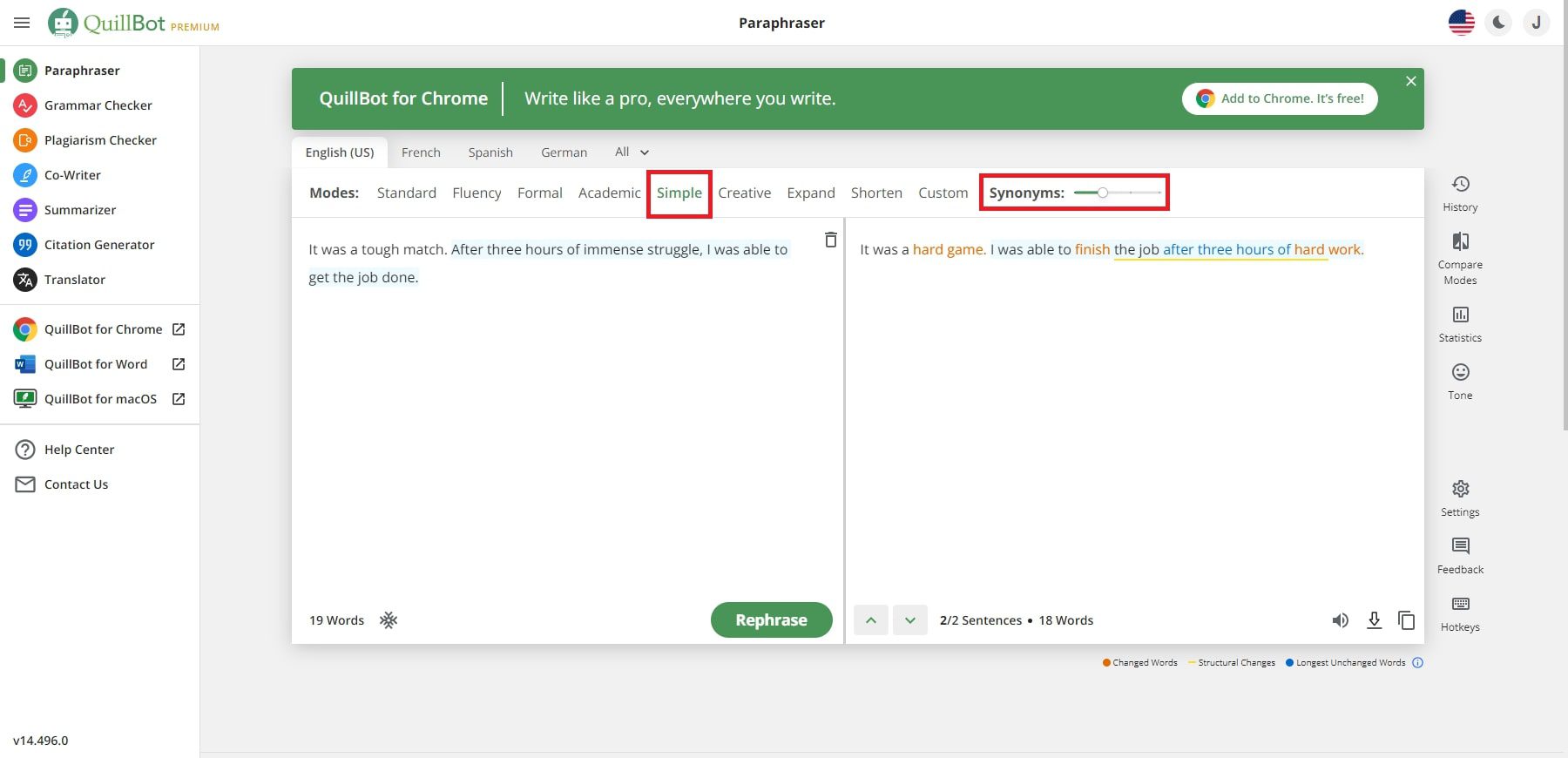Click the snowflake freeze words icon
Screen dimensions: 1568x758
click(x=389, y=620)
